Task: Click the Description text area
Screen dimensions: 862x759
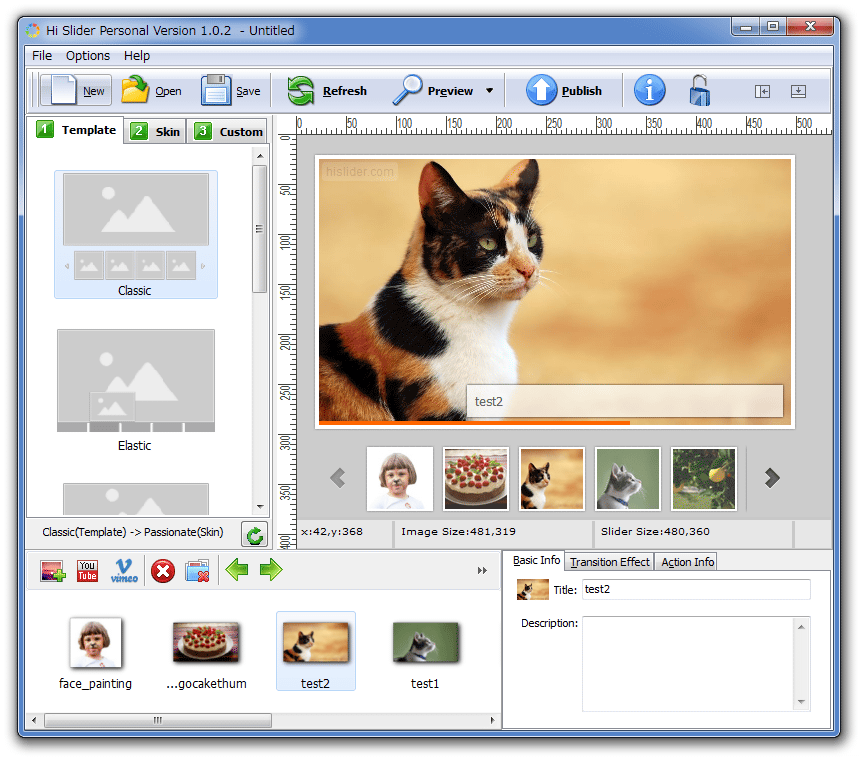Action: (x=688, y=664)
